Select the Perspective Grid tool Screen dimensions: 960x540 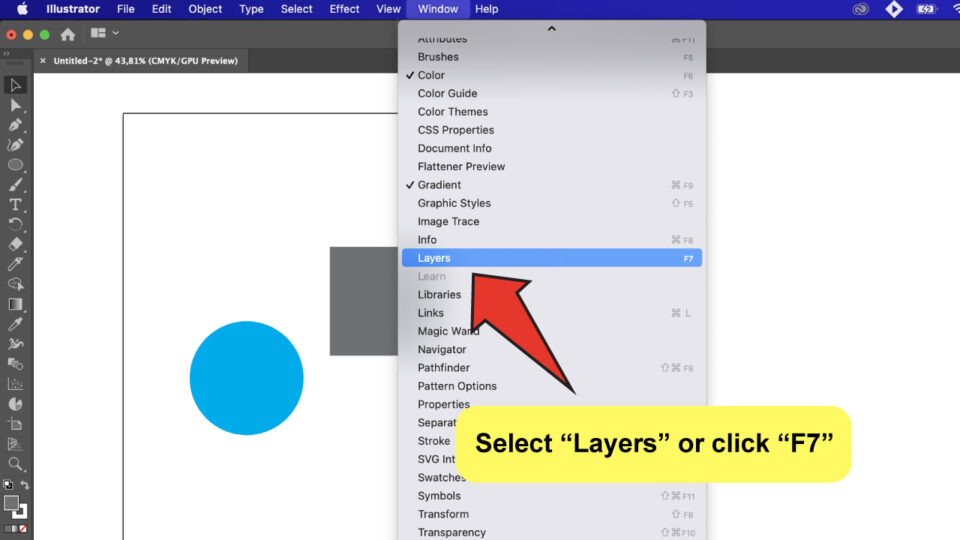(15, 444)
